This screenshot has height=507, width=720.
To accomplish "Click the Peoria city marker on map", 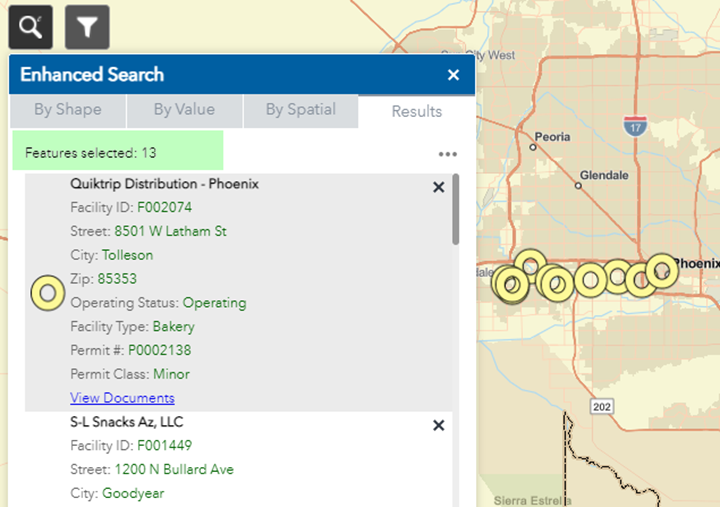I will 533,147.
